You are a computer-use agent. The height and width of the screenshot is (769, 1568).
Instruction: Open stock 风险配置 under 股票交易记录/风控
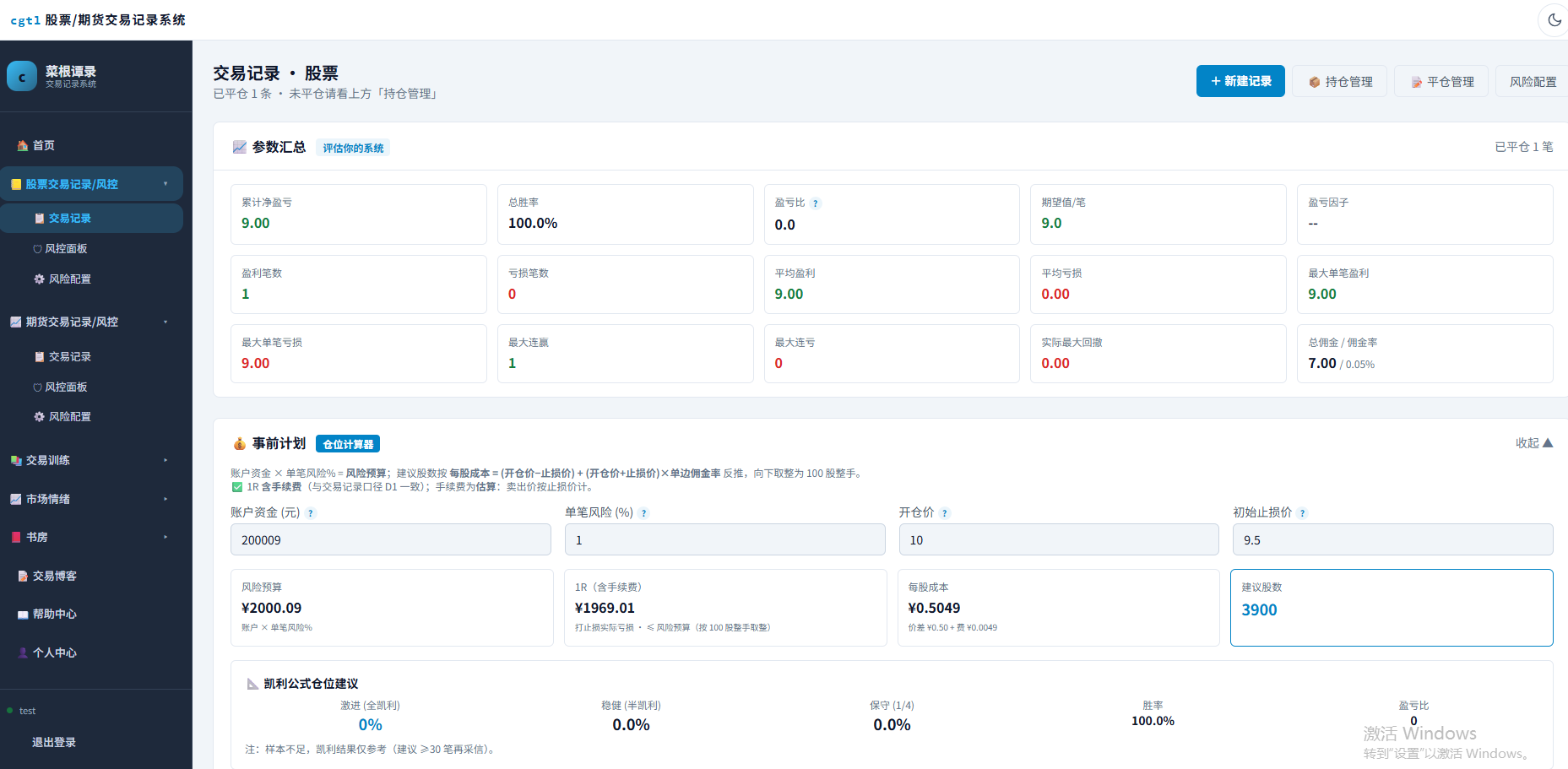pyautogui.click(x=91, y=279)
